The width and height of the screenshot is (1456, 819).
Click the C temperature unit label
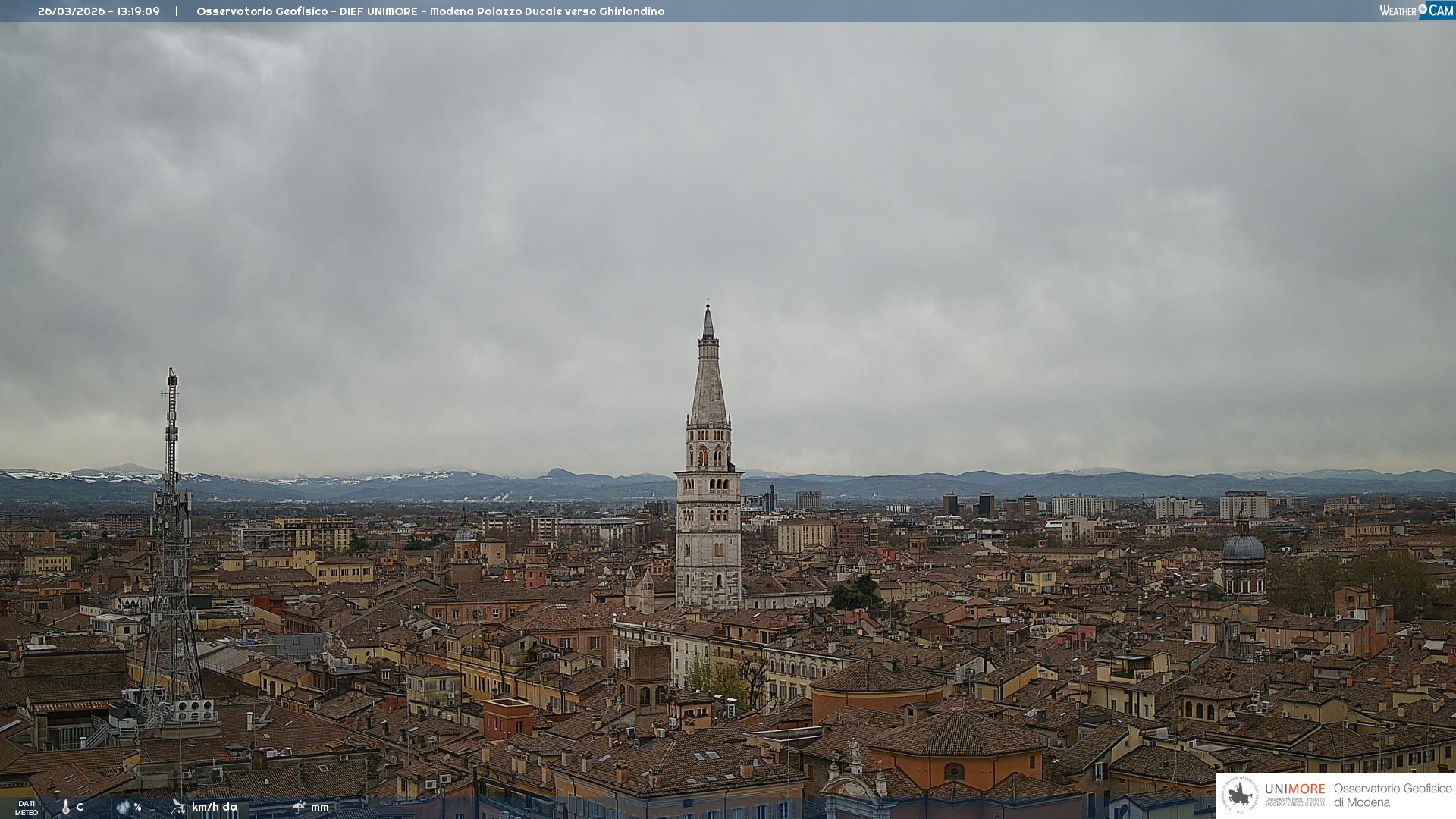pyautogui.click(x=80, y=807)
